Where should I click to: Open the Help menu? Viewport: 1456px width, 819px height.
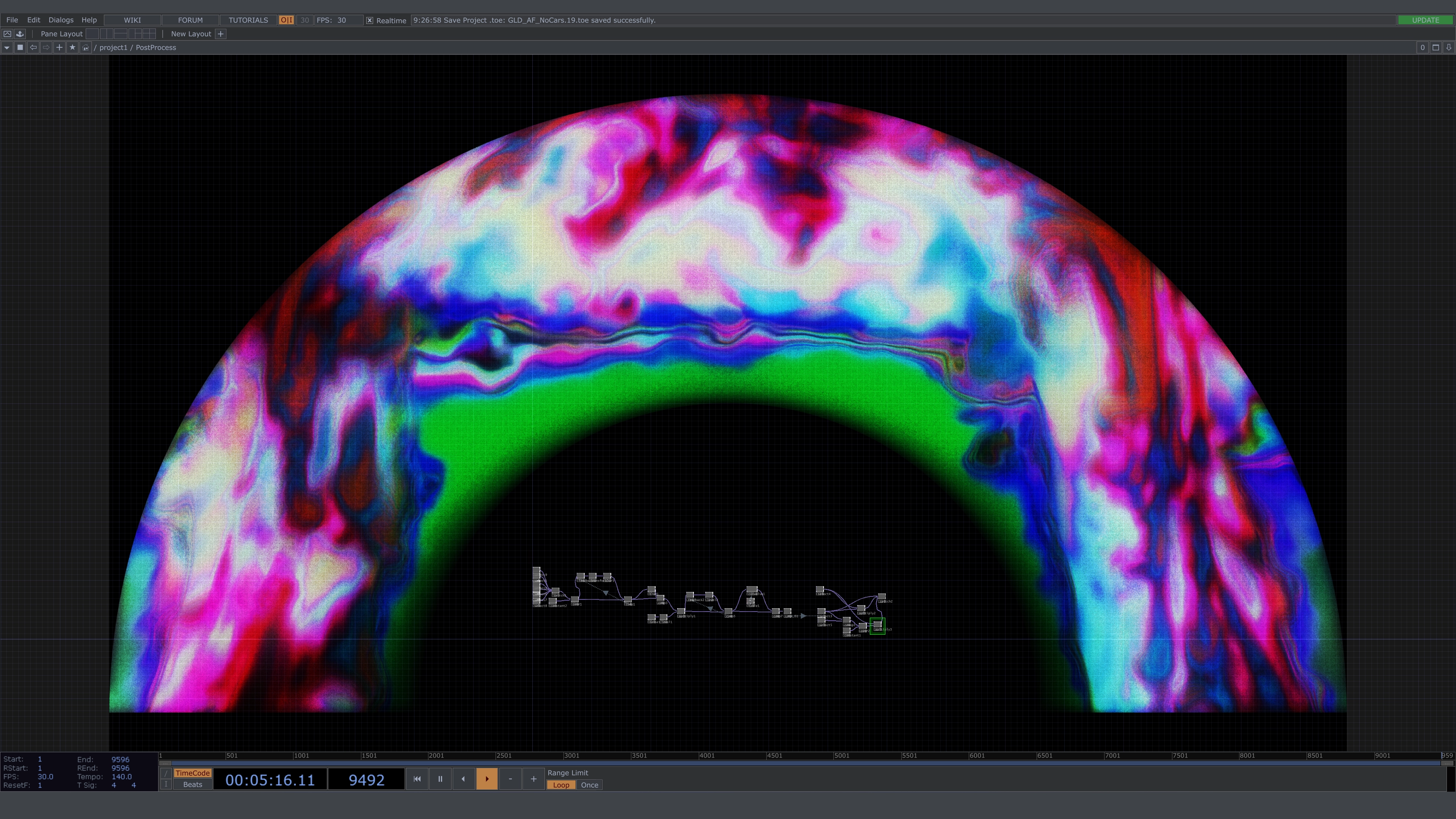[x=89, y=20]
